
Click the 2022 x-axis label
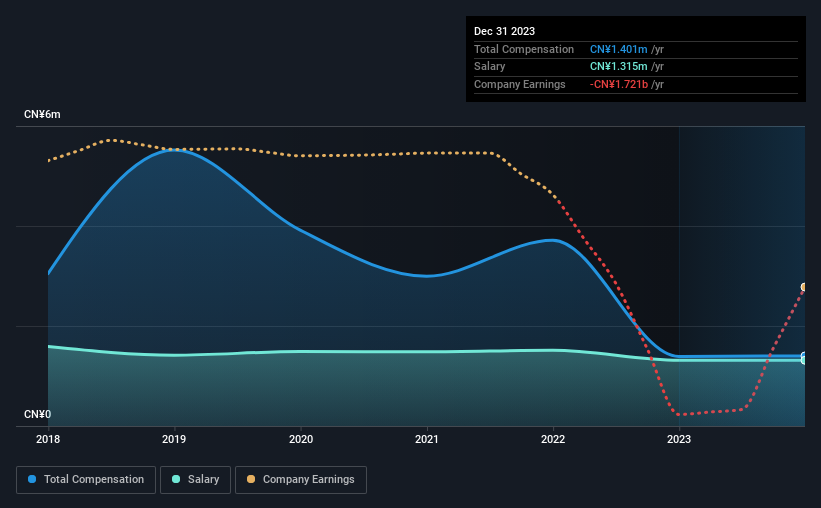(x=553, y=439)
